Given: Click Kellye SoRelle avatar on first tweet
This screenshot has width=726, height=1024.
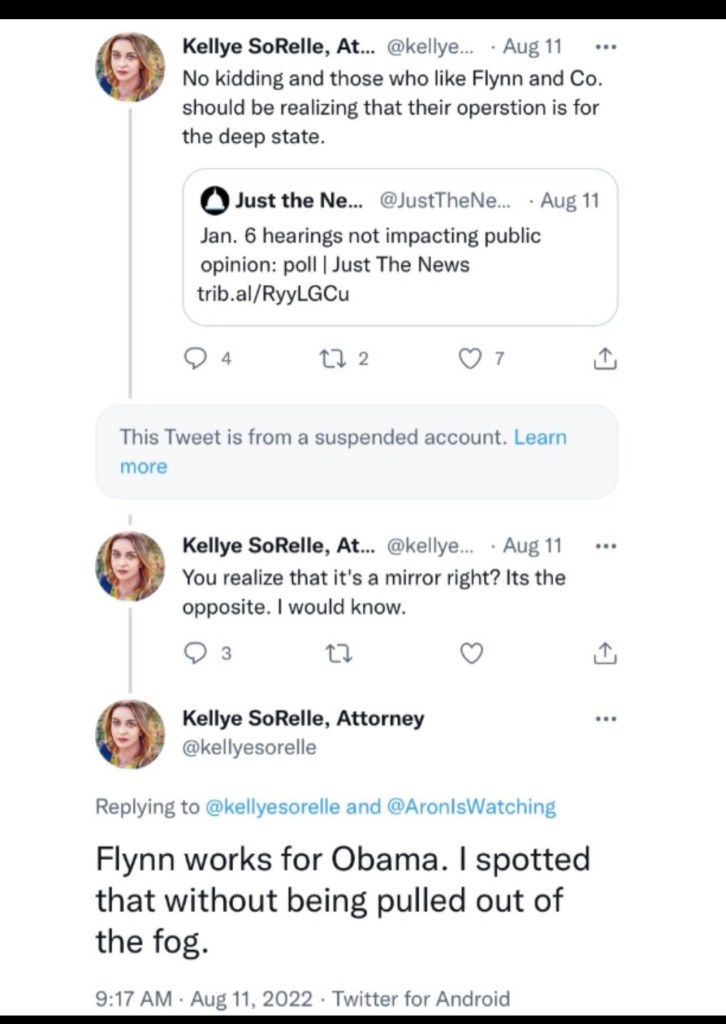Looking at the screenshot, I should coord(130,68).
